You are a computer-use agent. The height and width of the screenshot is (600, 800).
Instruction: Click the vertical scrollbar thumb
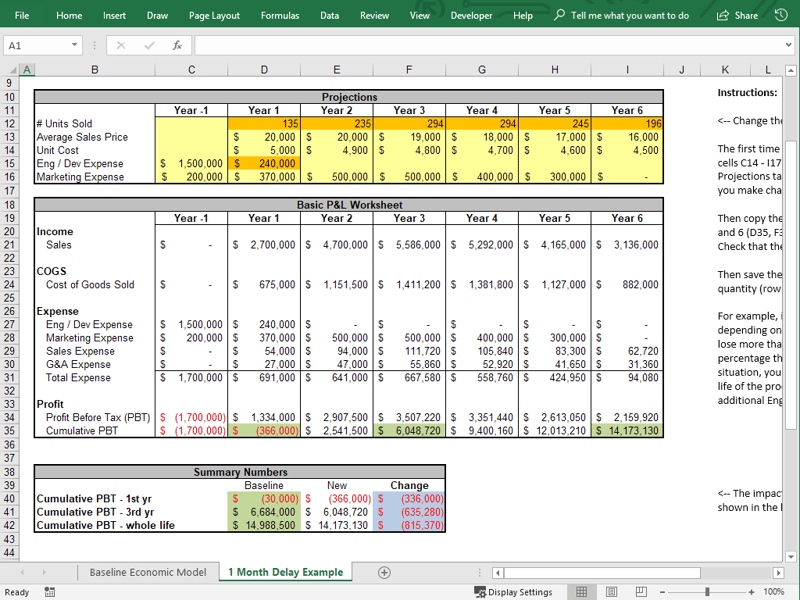click(790, 284)
